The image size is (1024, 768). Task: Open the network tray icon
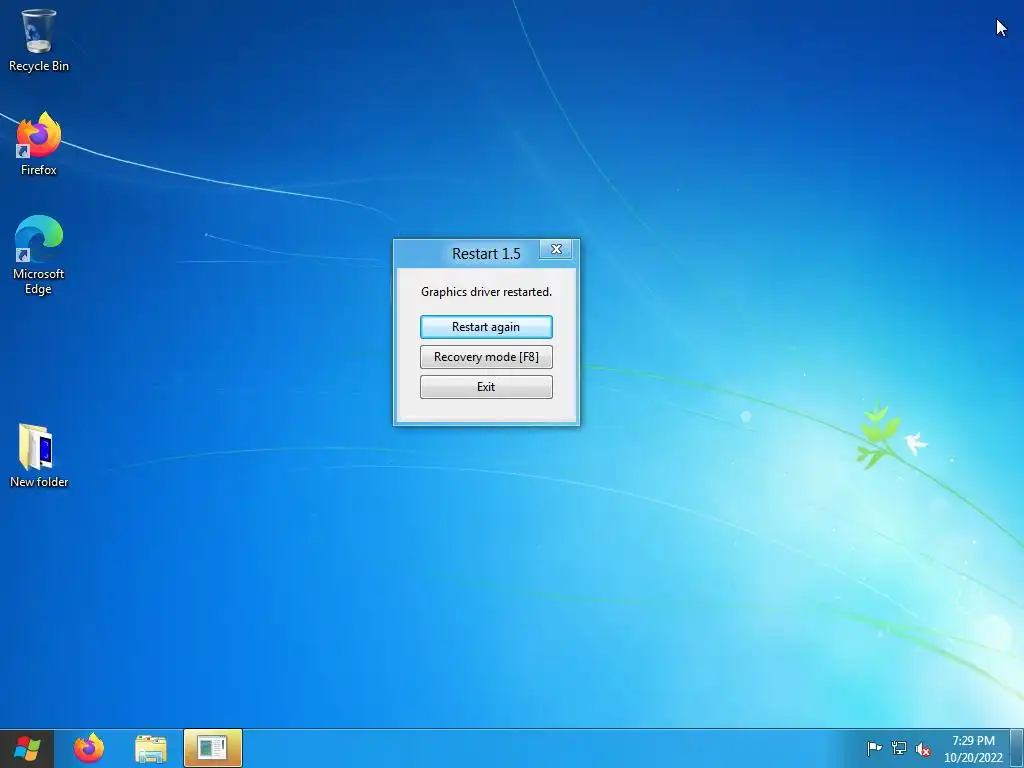899,748
